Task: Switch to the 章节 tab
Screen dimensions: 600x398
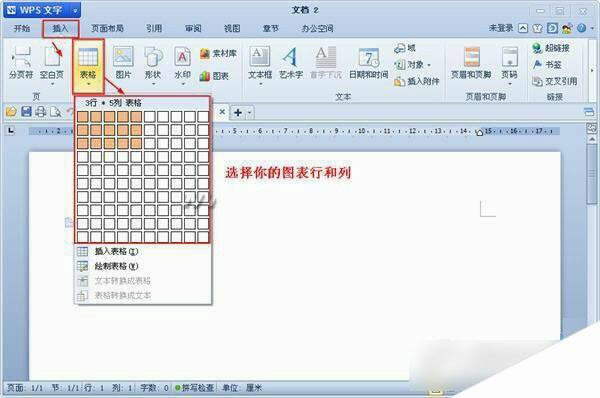Action: [271, 28]
